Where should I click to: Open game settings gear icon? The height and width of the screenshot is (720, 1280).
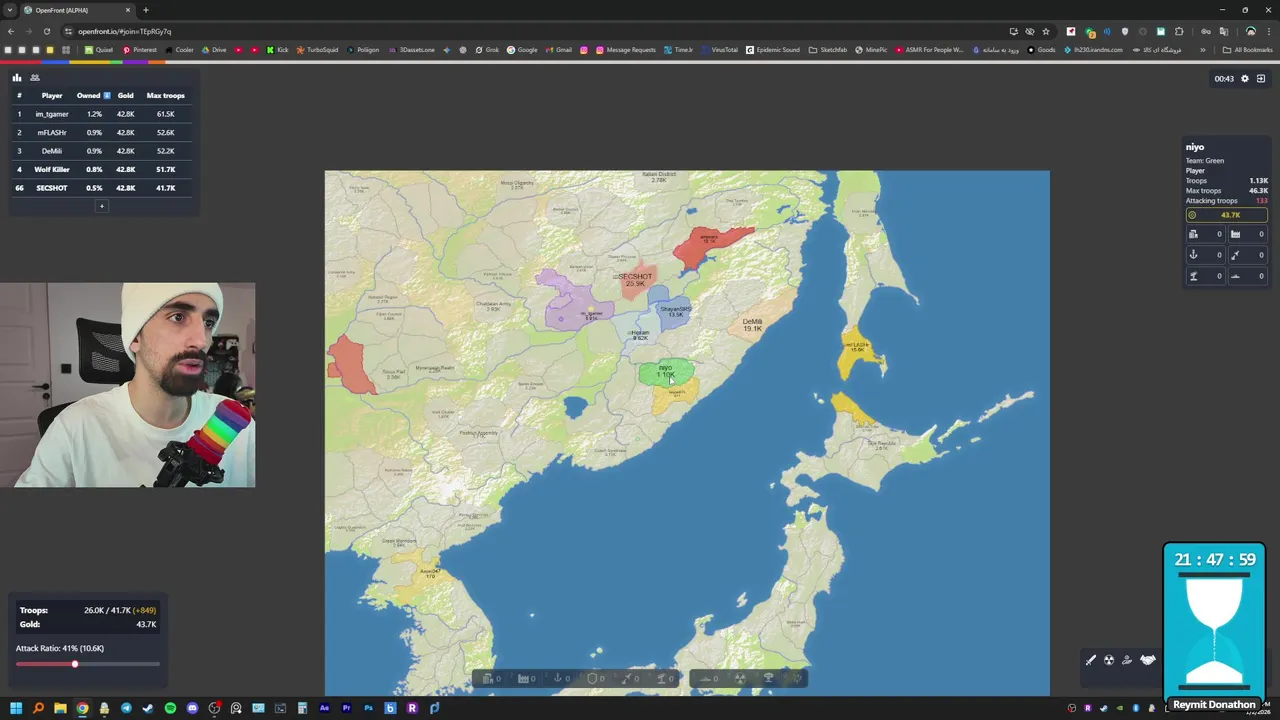coord(1245,79)
